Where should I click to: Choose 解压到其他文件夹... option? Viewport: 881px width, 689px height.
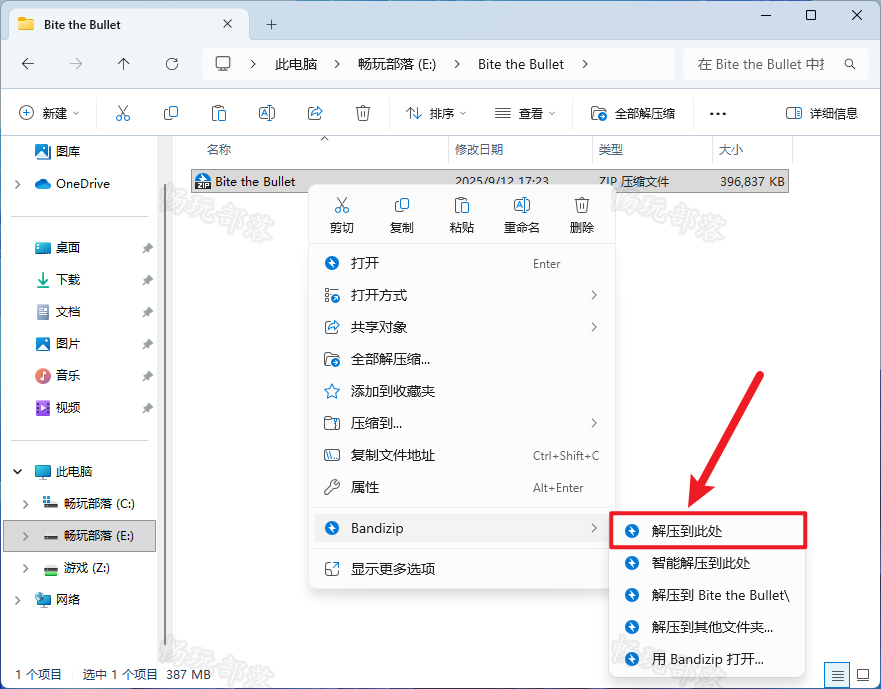[708, 627]
